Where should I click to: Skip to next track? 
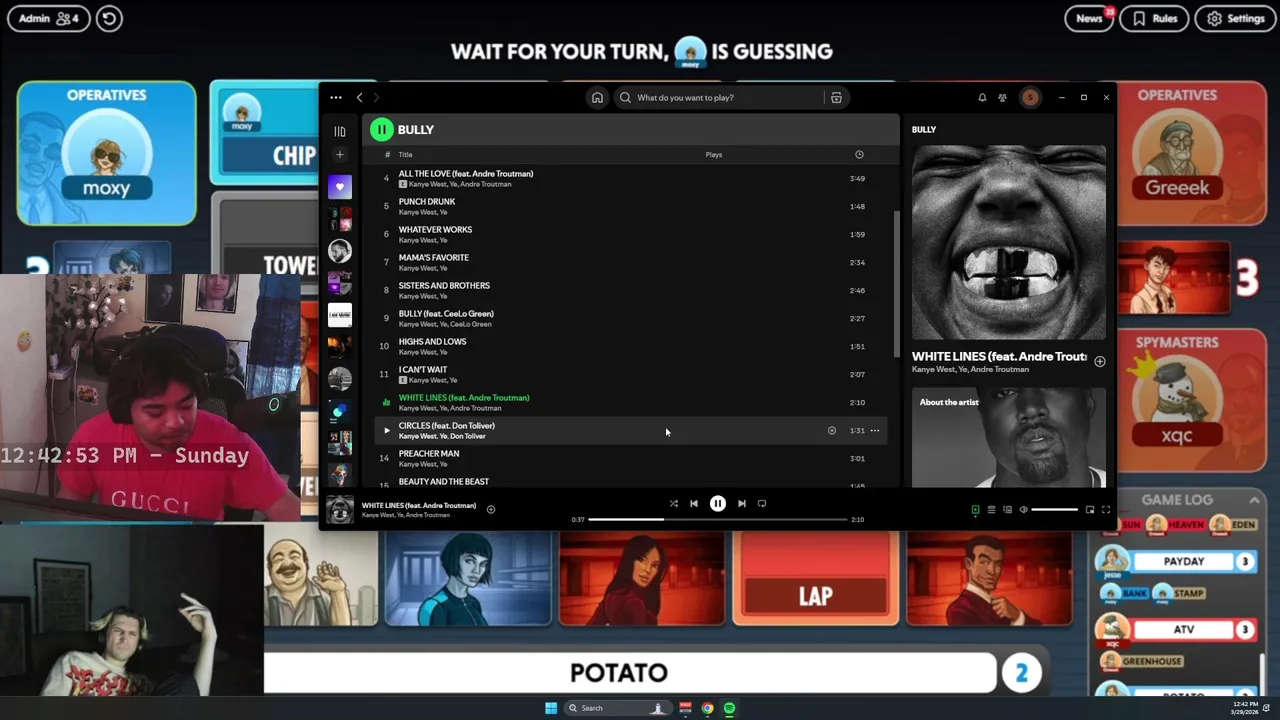(x=741, y=504)
